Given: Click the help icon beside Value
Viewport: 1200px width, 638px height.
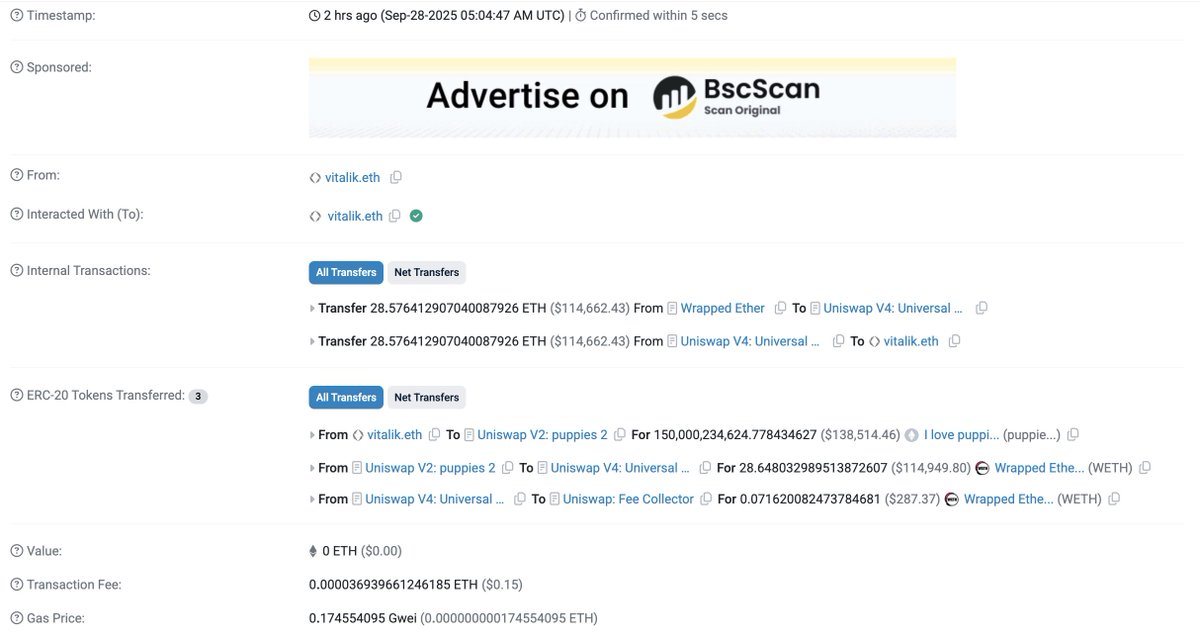Looking at the screenshot, I should 16,551.
